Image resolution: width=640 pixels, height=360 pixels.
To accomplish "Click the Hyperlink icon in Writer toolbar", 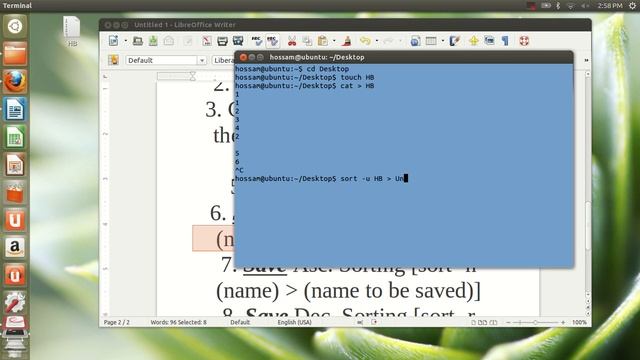I will click(415, 41).
